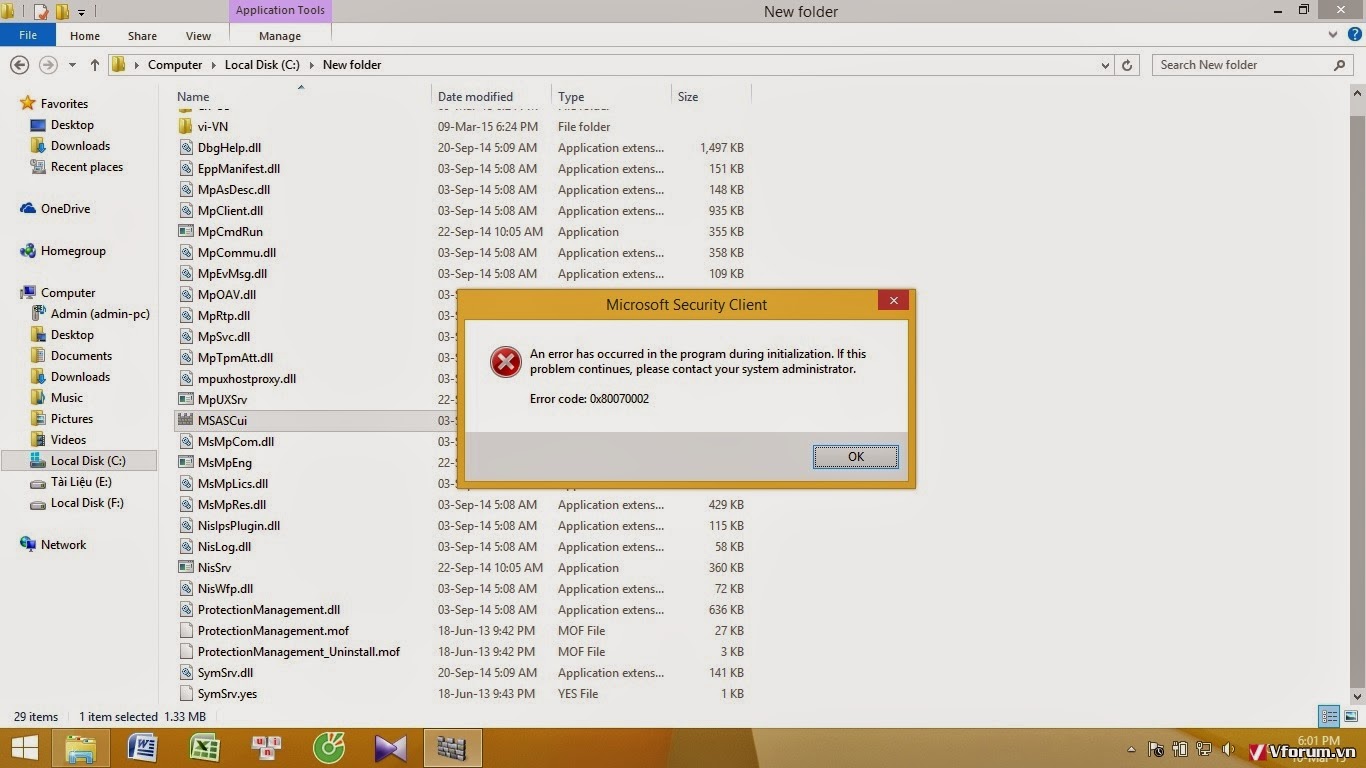Click the MSASCui application icon

tap(185, 420)
